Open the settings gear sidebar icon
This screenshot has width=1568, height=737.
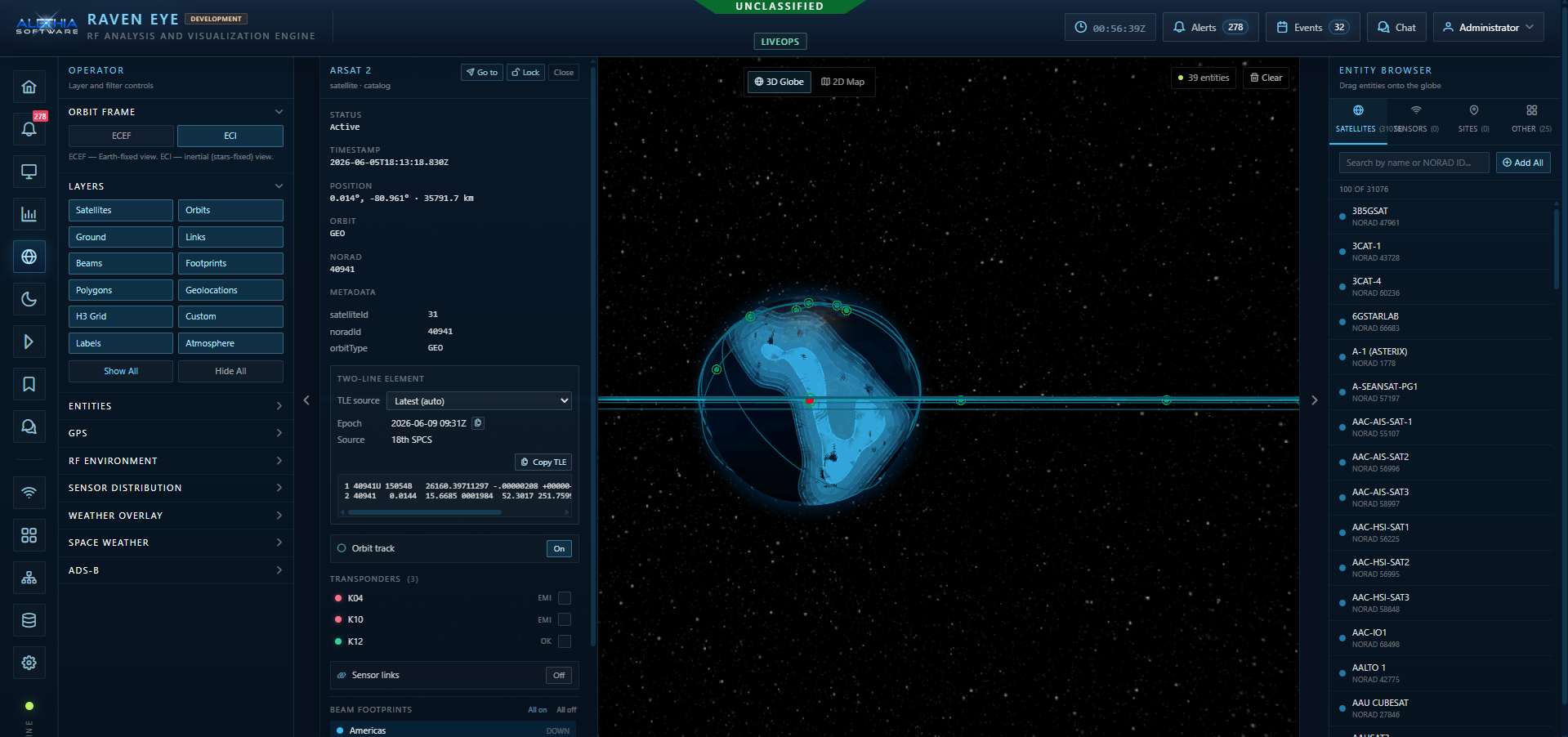click(29, 663)
